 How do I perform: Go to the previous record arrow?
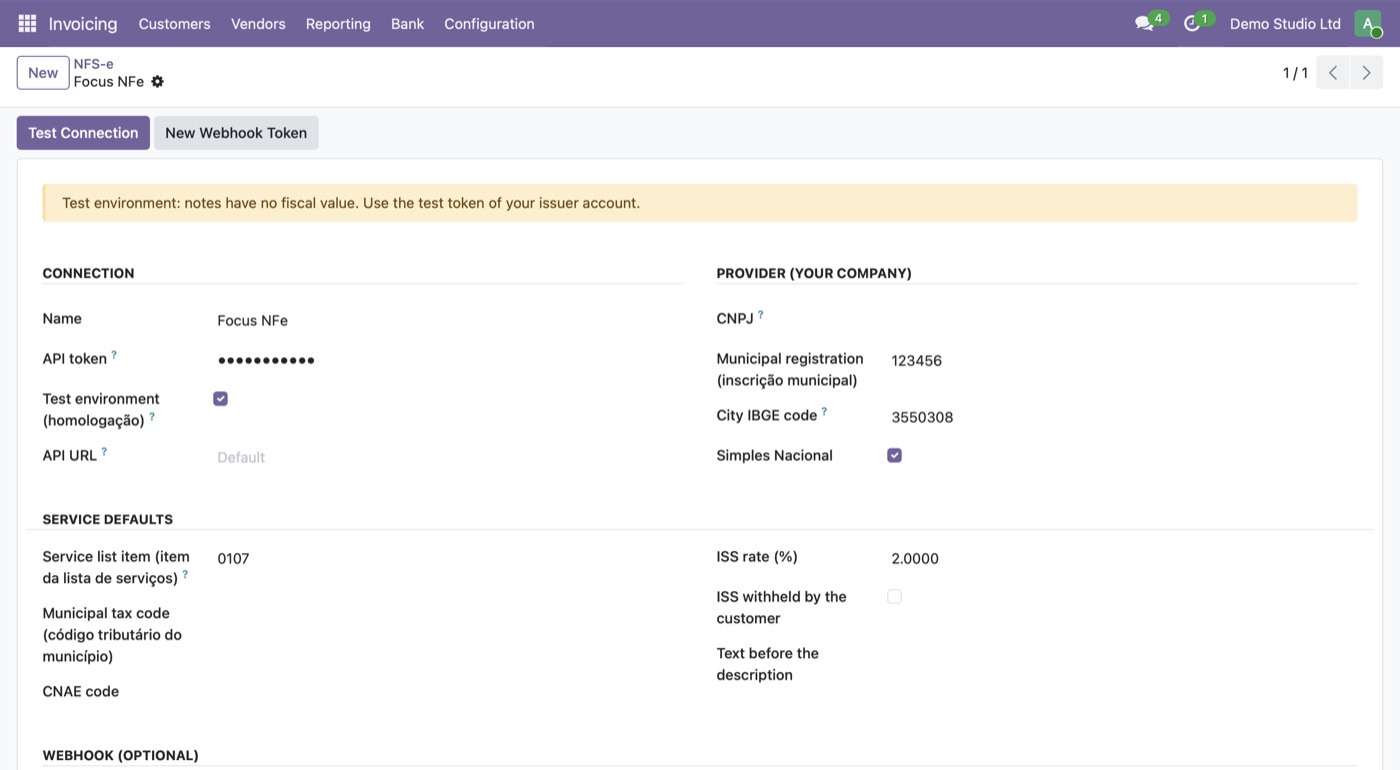1333,73
